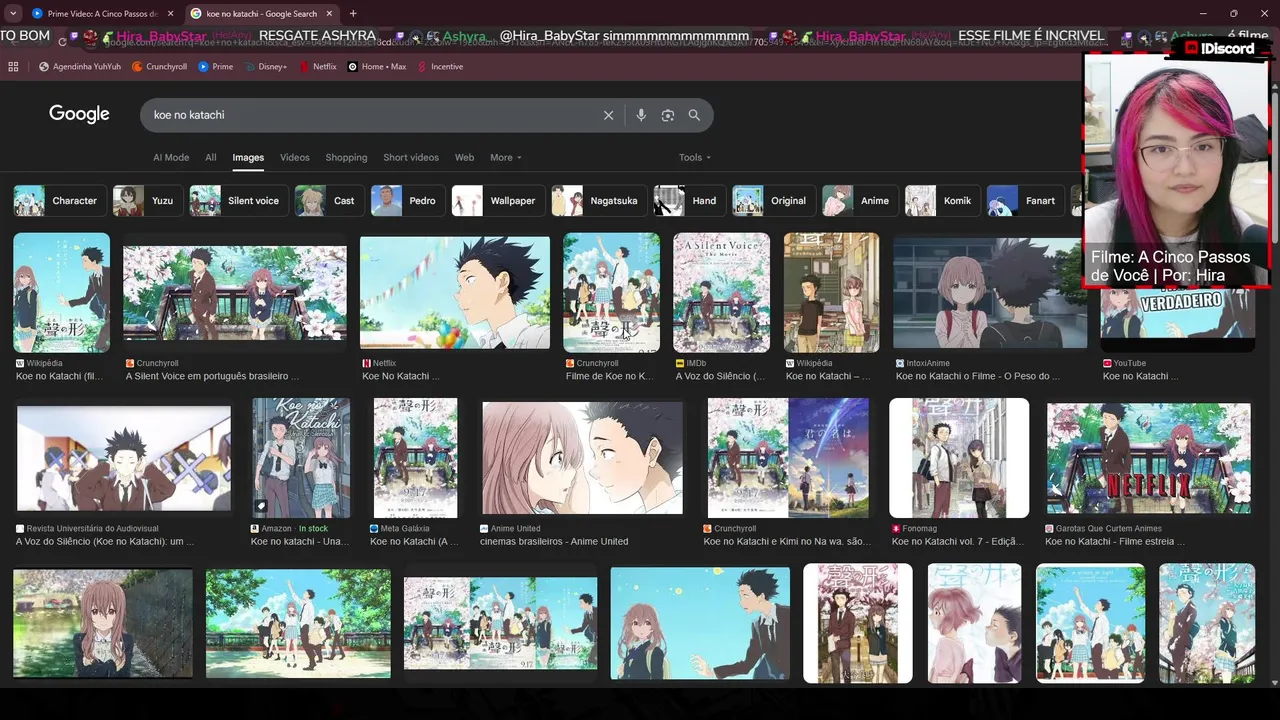The width and height of the screenshot is (1280, 720).
Task: Click the Discord overlay badge
Action: (1219, 48)
